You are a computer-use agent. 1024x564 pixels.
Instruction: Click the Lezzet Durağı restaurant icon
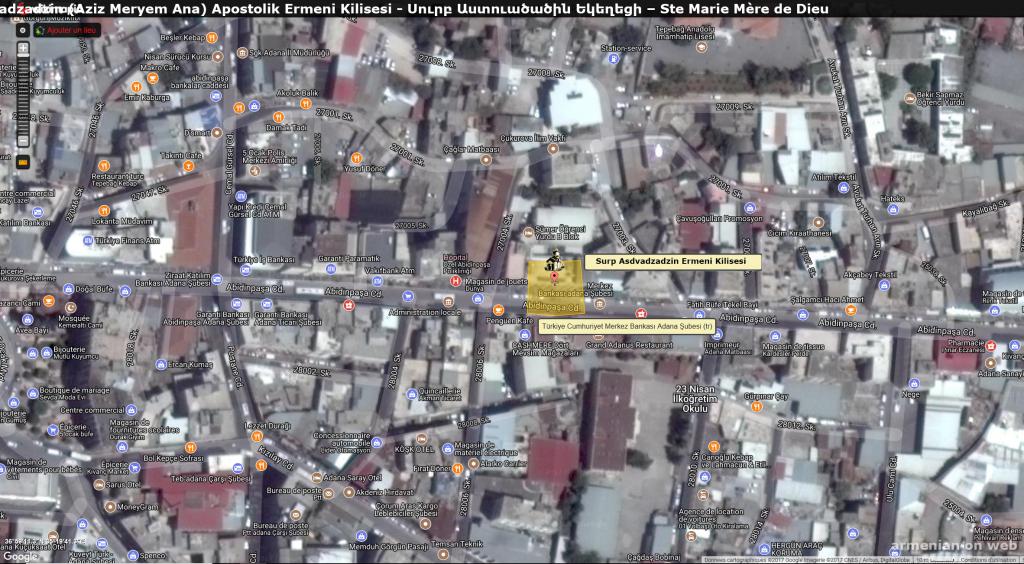(257, 436)
